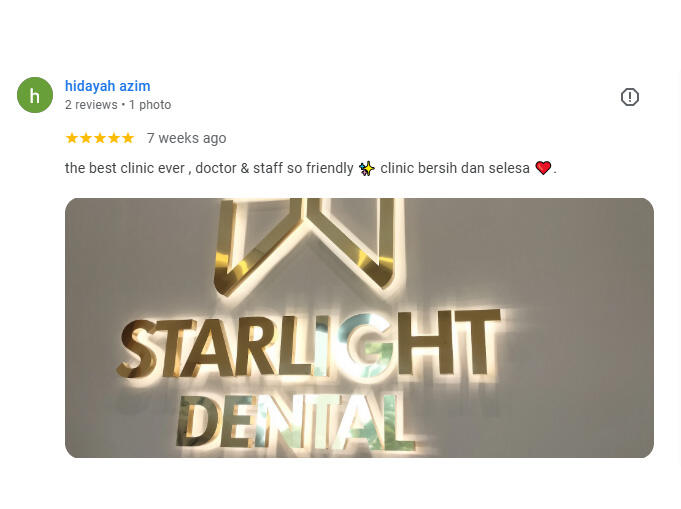Click the DENTAL lettering in the photo
681x509 pixels.
[x=295, y=422]
